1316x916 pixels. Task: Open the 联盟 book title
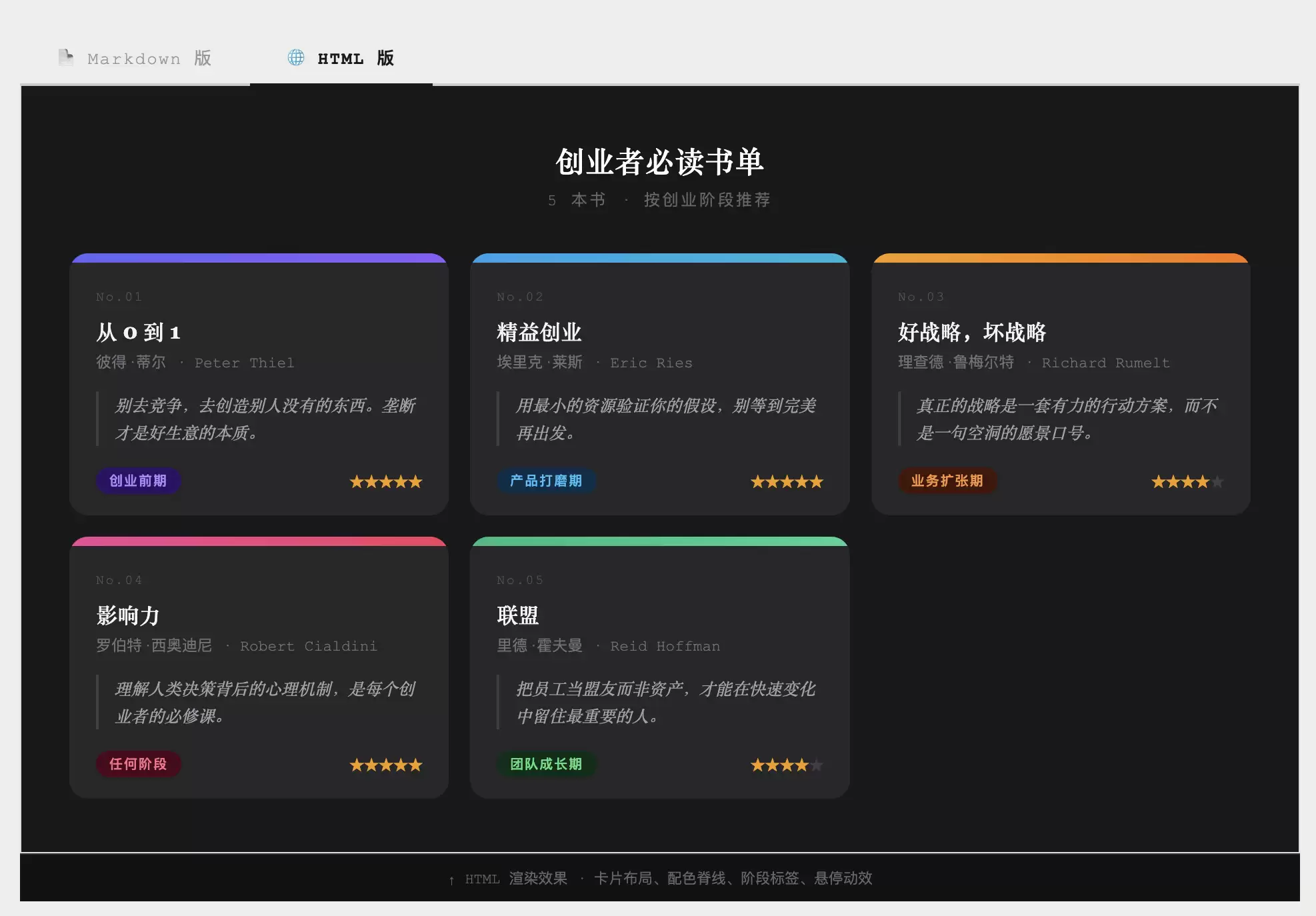[x=517, y=615]
